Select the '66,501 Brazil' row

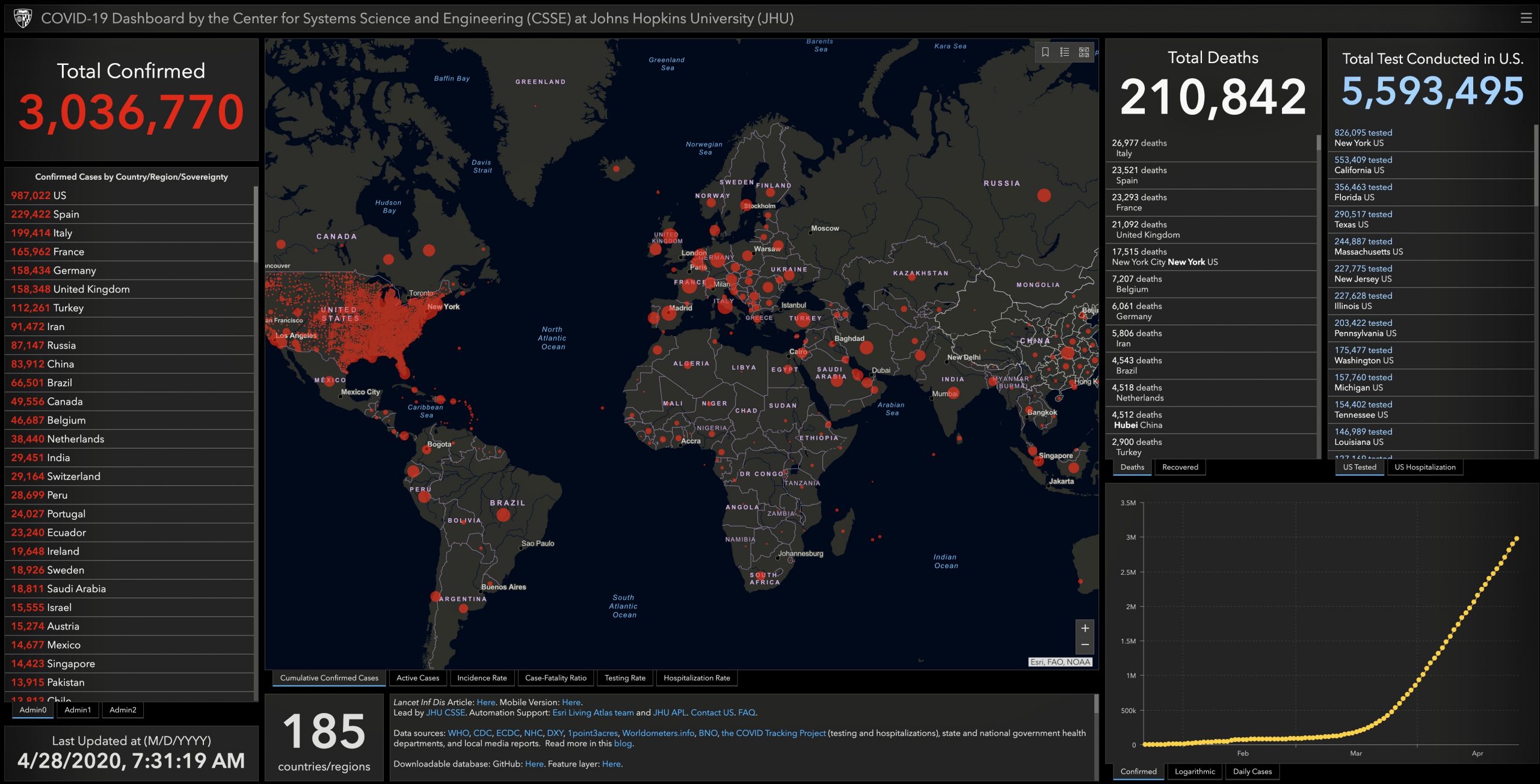(129, 383)
